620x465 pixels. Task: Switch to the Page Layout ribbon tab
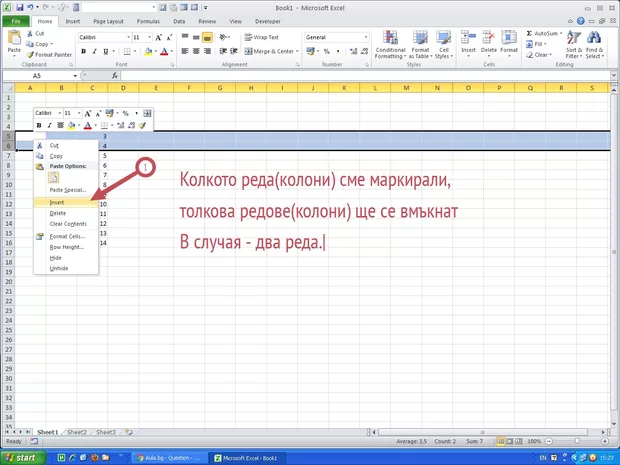108,21
